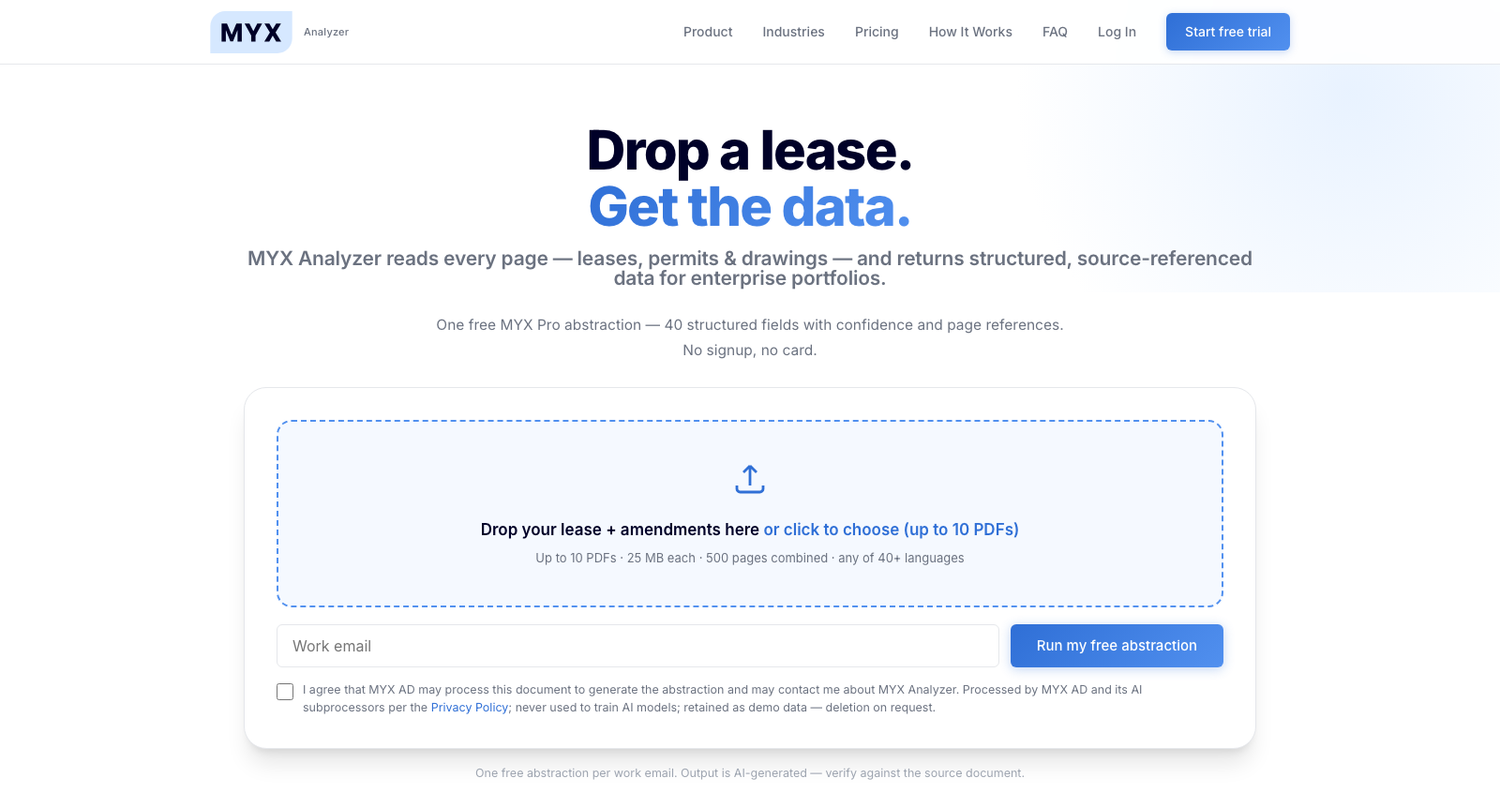Open the Privacy Policy link
The width and height of the screenshot is (1500, 806).
click(470, 707)
